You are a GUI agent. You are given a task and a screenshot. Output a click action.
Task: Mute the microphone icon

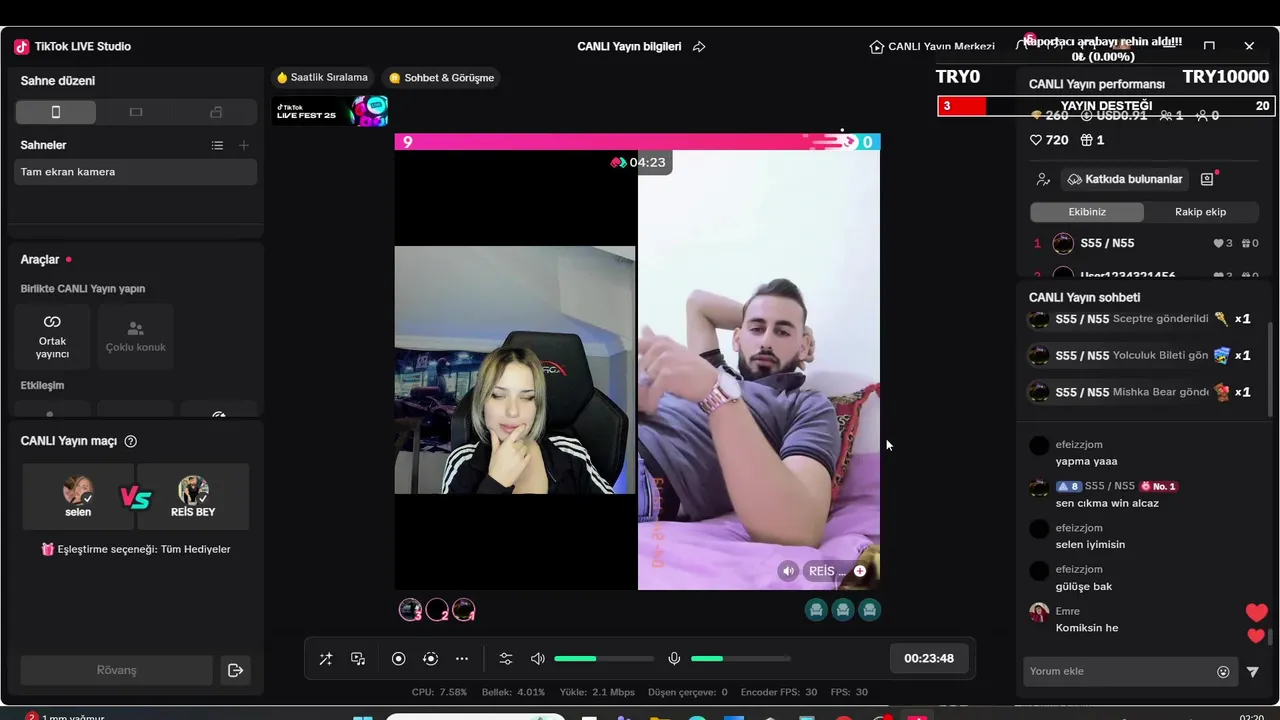(x=674, y=659)
